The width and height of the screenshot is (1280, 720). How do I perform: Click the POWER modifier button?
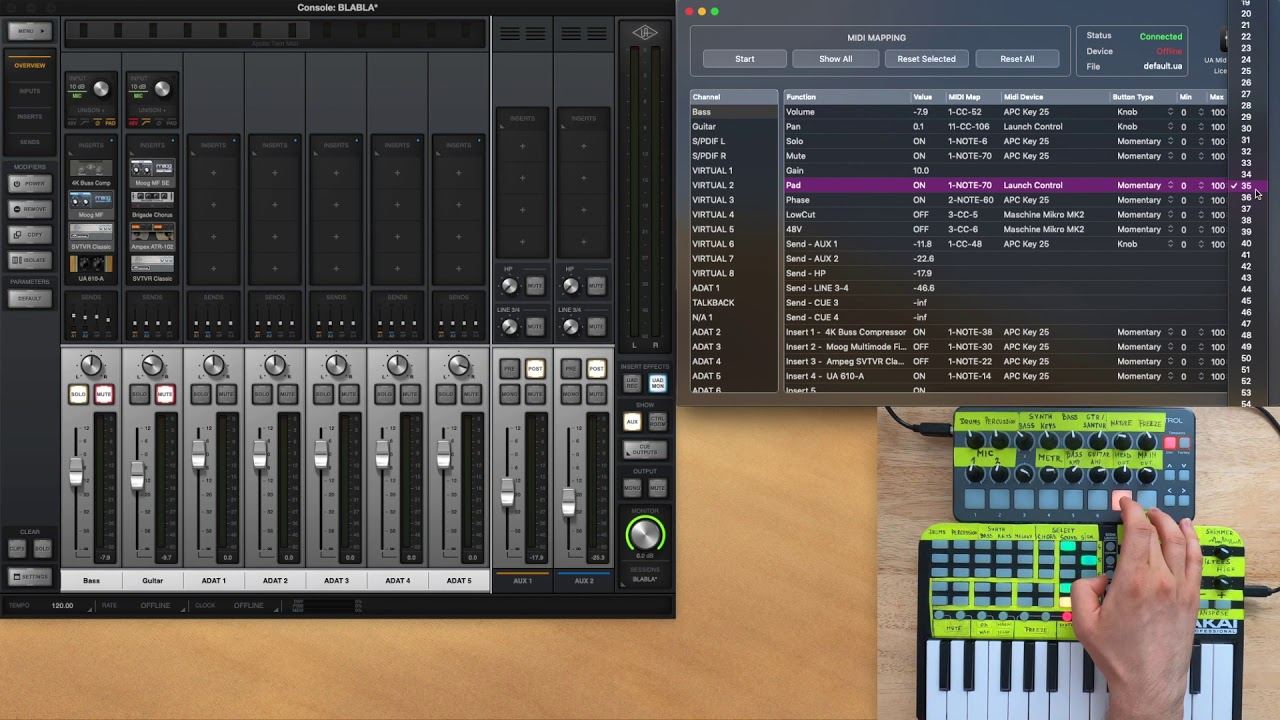[x=30, y=184]
